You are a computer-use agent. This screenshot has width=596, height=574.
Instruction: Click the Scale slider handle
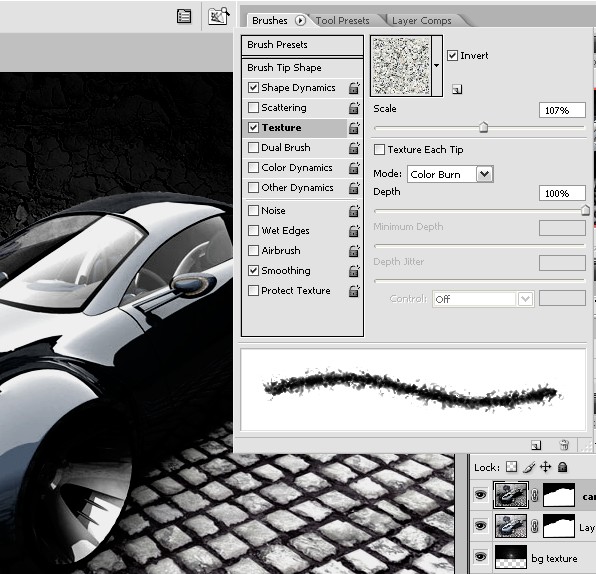483,127
